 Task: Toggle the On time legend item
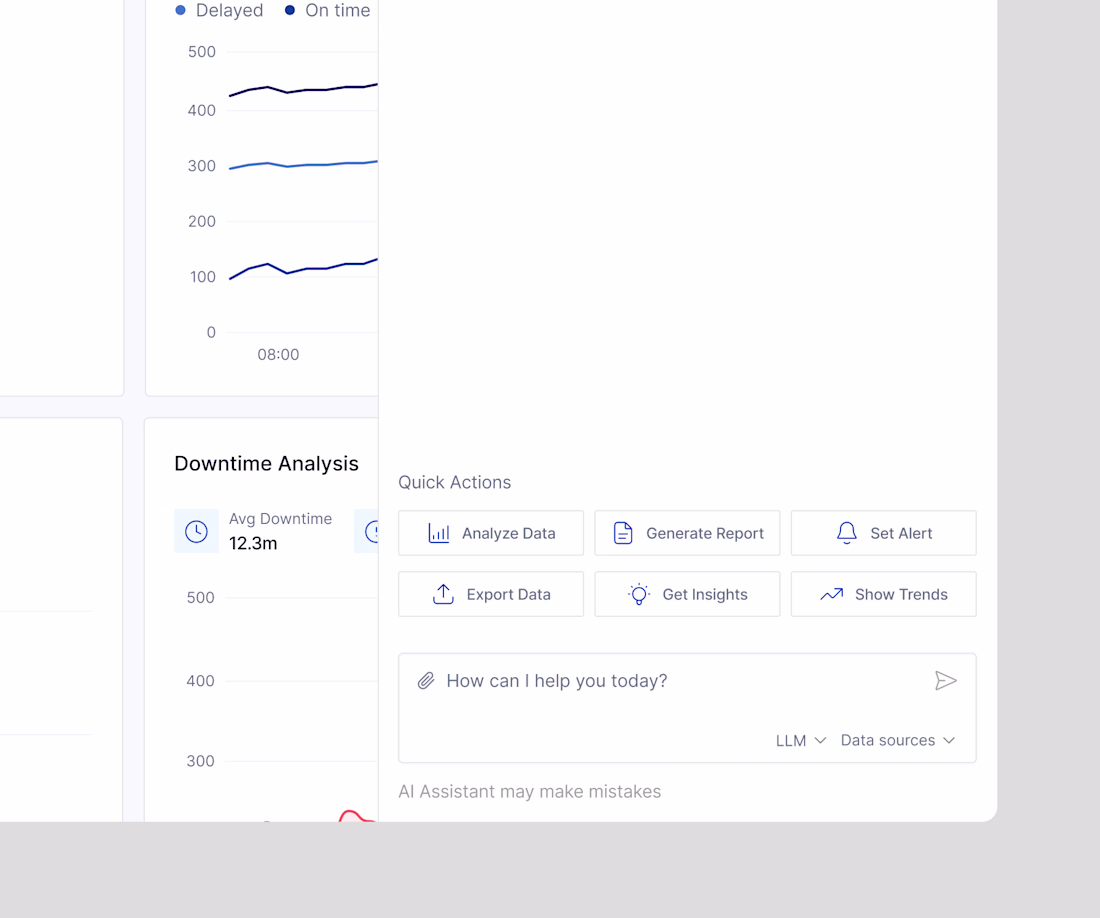point(328,11)
